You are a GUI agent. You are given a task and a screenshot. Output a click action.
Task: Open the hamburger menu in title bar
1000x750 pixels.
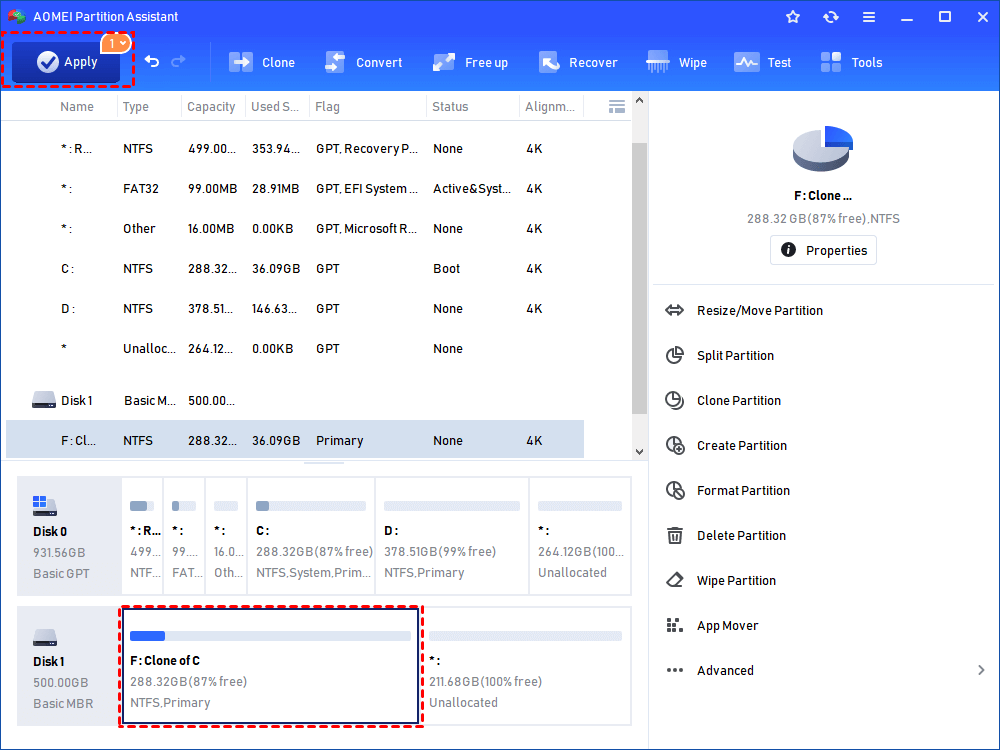click(x=869, y=17)
